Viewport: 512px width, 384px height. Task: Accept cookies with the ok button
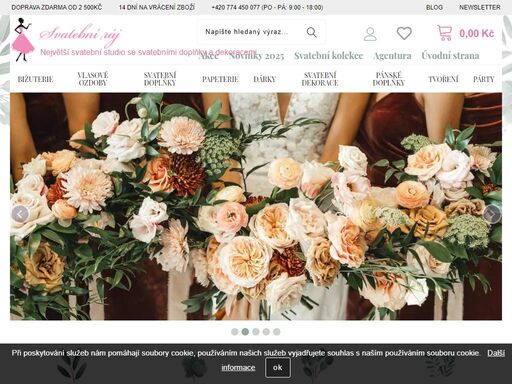coord(278,367)
